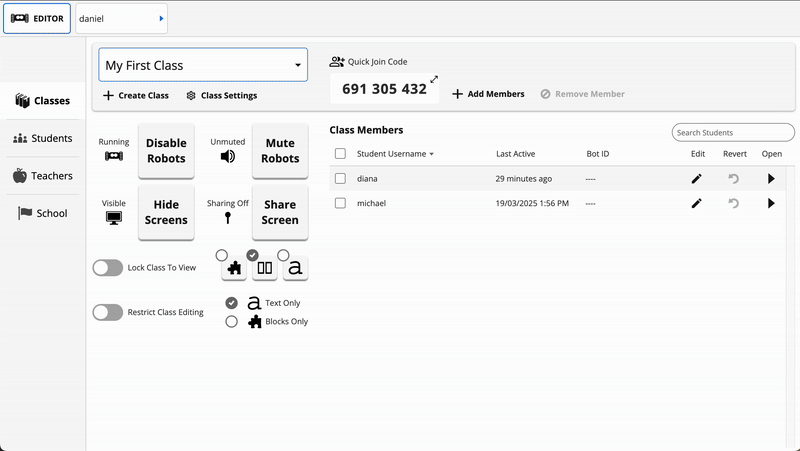Open Class Settings gear option
The height and width of the screenshot is (451, 800).
(x=221, y=96)
